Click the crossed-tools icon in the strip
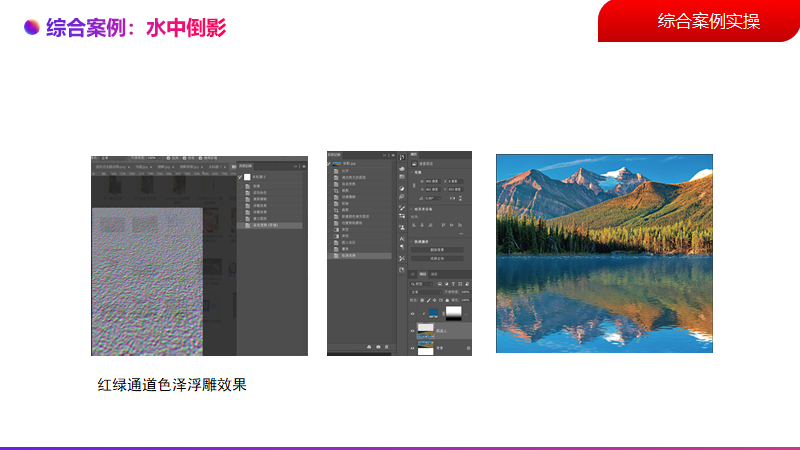Viewport: 800px width, 450px height. [402, 258]
